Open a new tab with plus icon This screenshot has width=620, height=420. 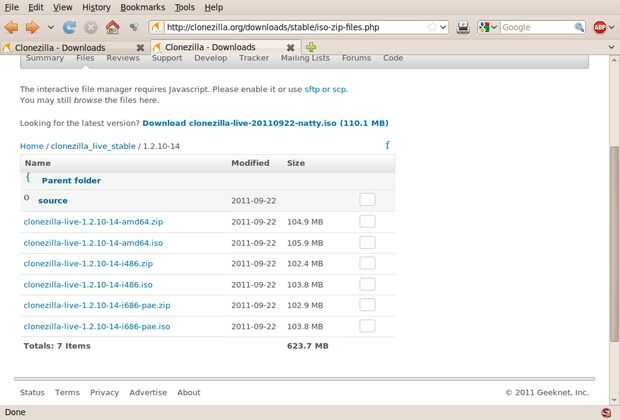coord(311,47)
